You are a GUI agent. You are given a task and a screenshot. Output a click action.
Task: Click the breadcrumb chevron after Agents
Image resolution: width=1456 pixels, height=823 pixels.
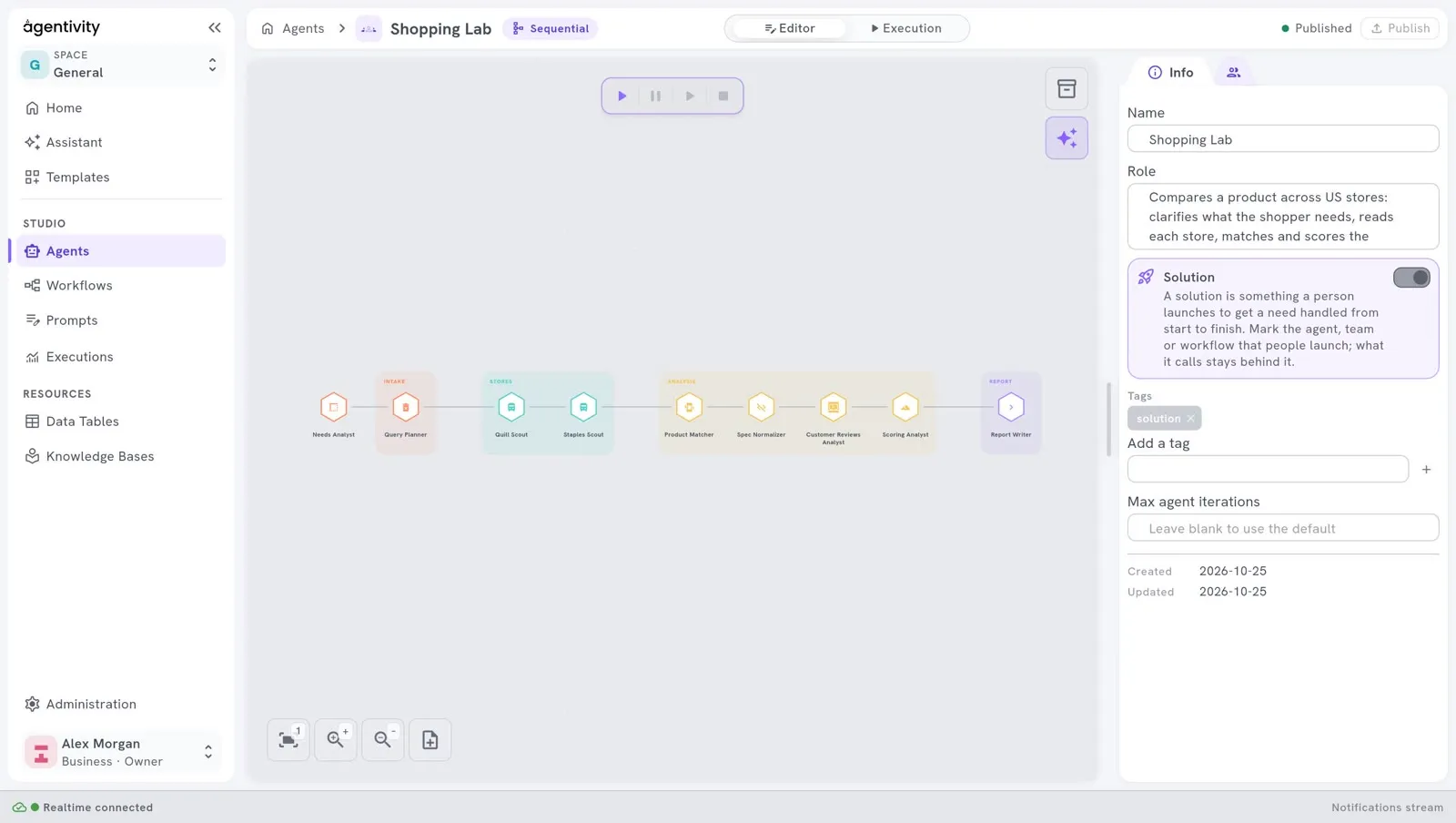(x=342, y=28)
